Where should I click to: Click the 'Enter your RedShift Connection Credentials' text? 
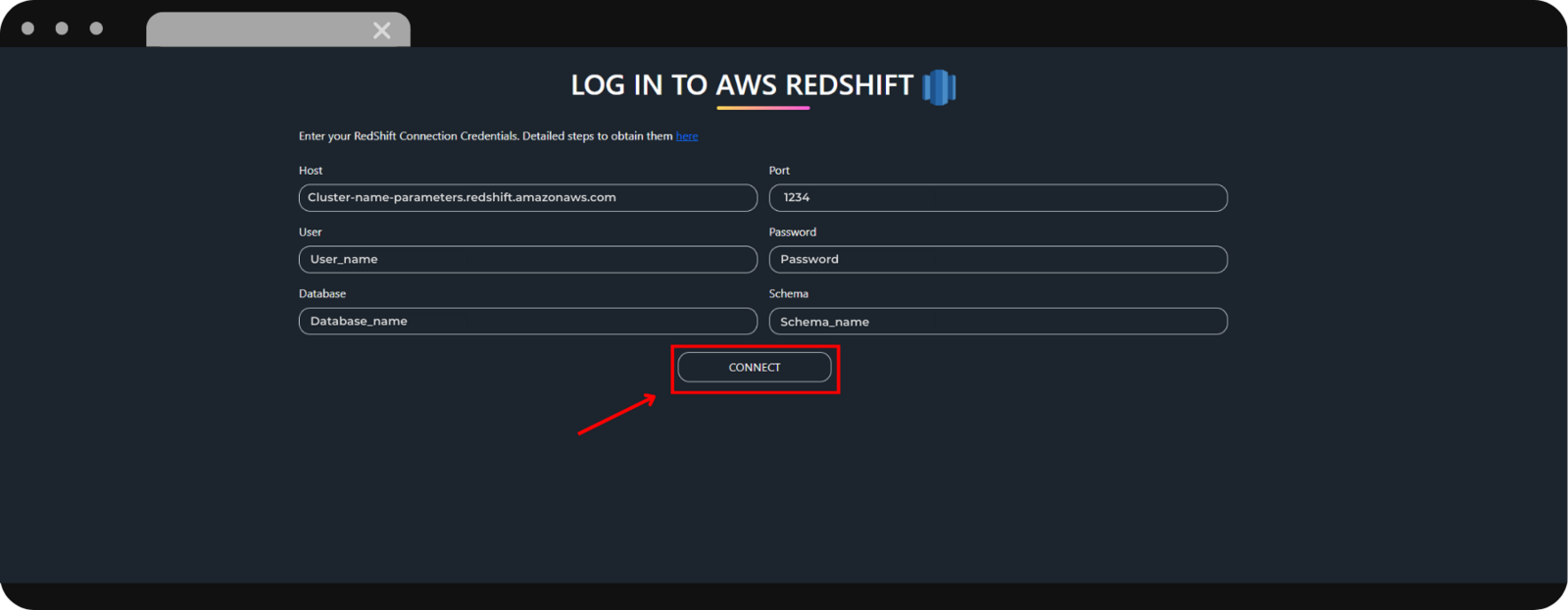pos(485,136)
